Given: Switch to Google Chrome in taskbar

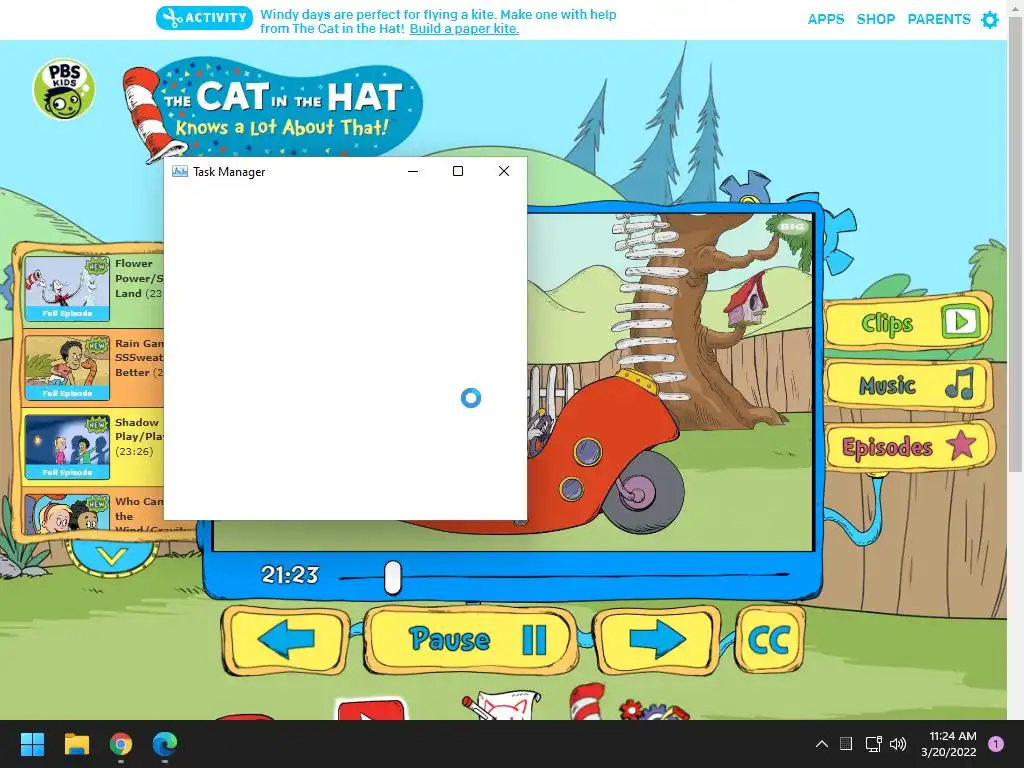Looking at the screenshot, I should (x=121, y=744).
